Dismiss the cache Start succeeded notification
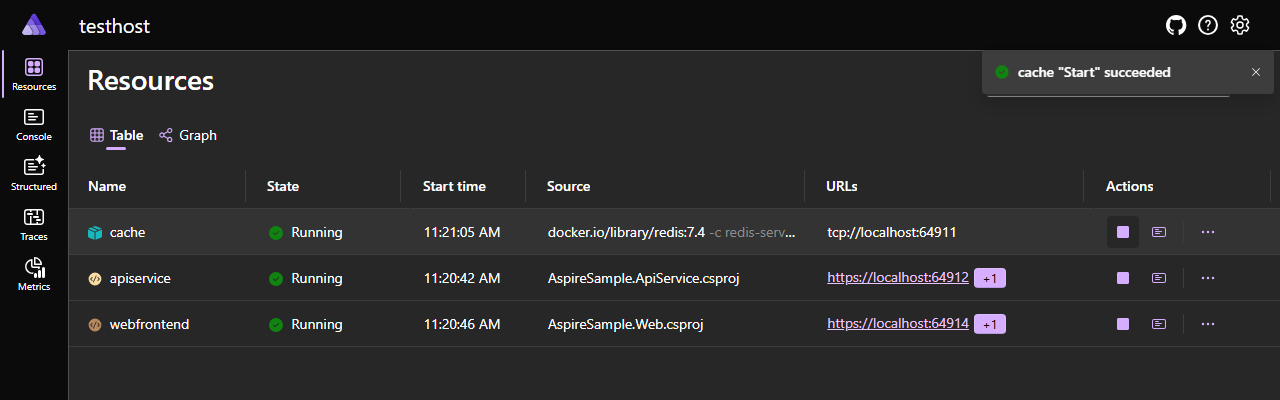 [1256, 72]
